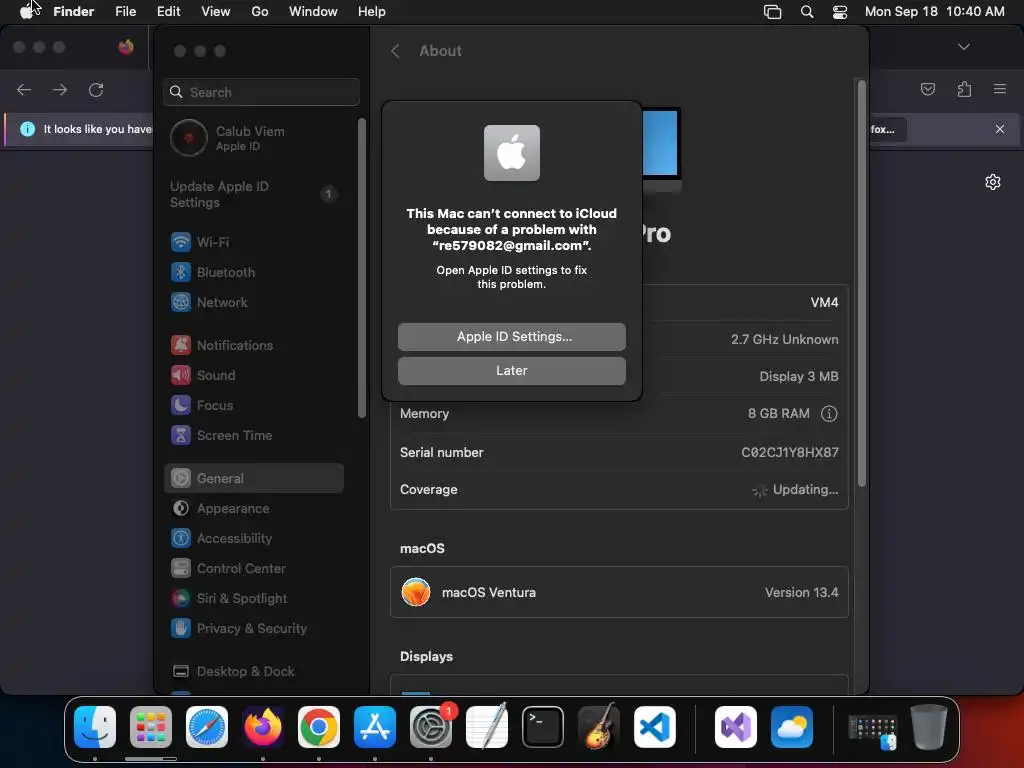Click the date and time in the menu bar
Image resolution: width=1024 pixels, height=768 pixels.
[935, 11]
